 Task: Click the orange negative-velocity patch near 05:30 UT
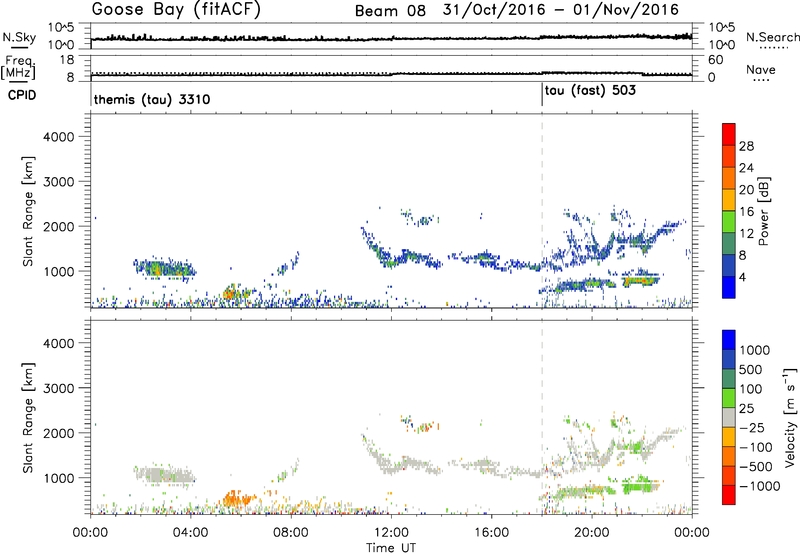(236, 498)
